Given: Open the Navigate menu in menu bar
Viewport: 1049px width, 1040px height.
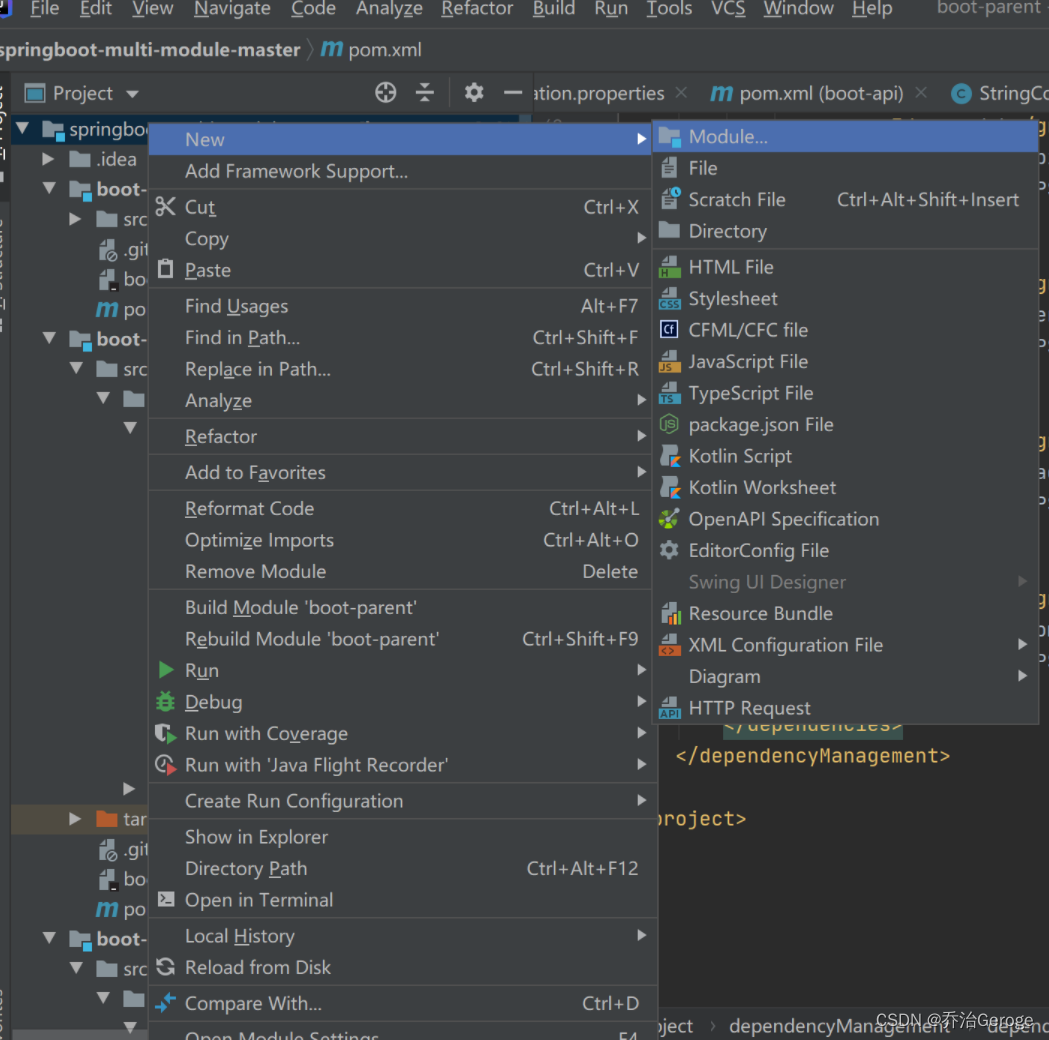Looking at the screenshot, I should tap(232, 9).
